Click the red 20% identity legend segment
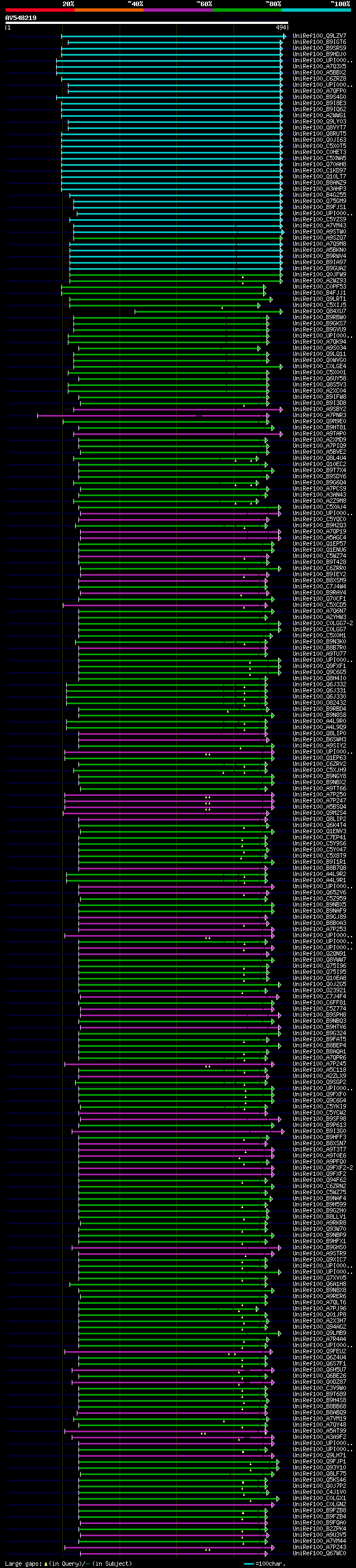This screenshot has height=1568, width=356. pyautogui.click(x=39, y=10)
